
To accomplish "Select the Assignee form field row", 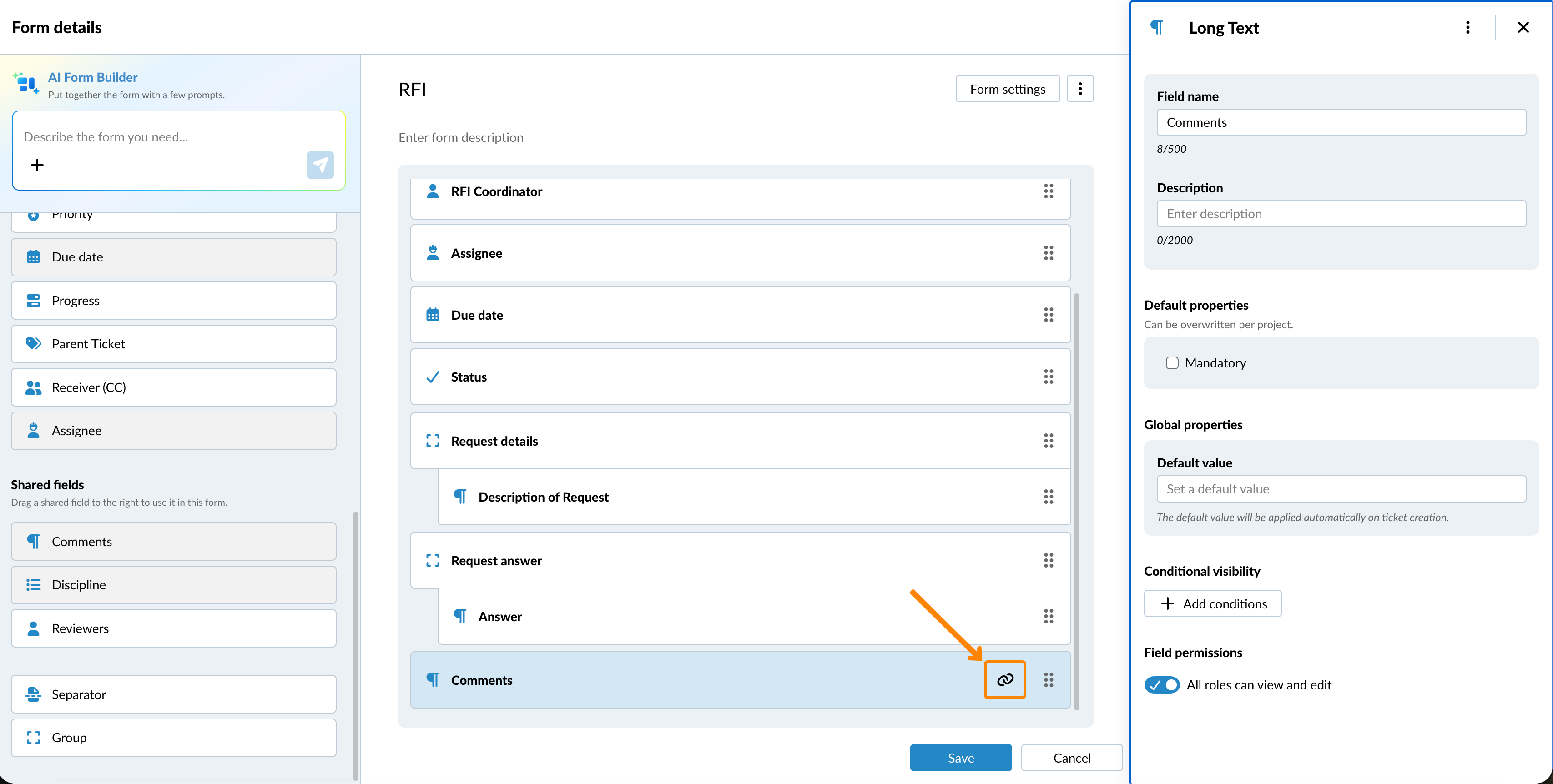I will (740, 253).
